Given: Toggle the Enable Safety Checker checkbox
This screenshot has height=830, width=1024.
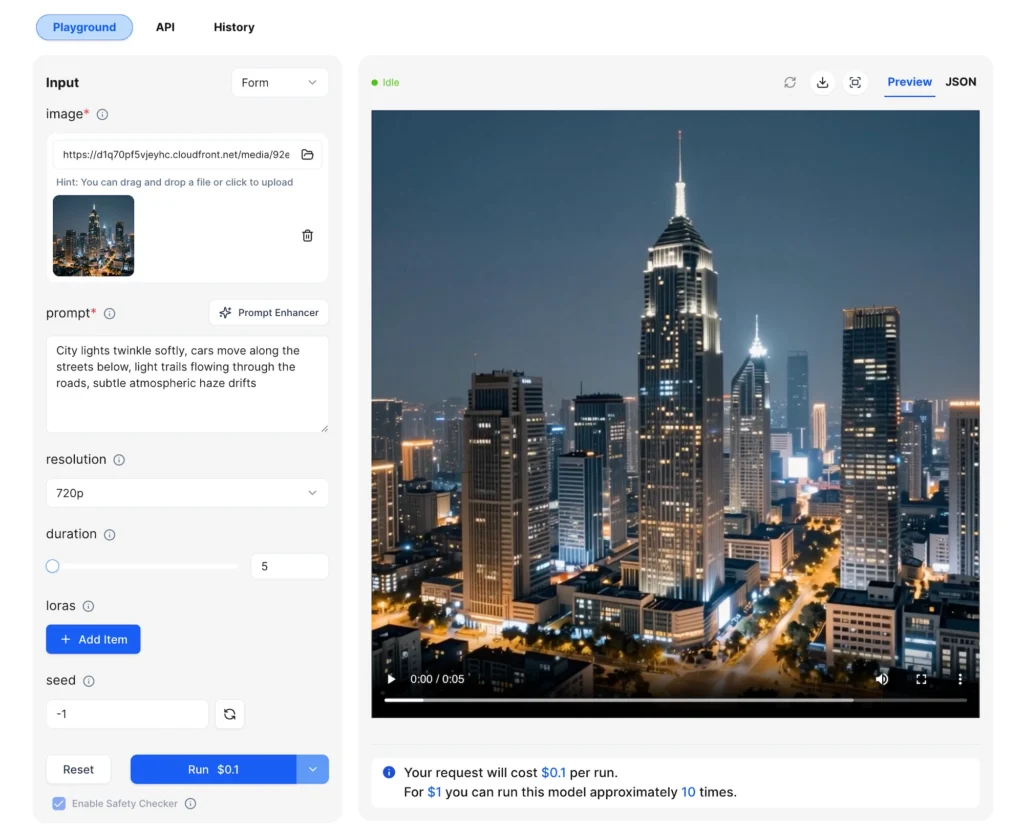Looking at the screenshot, I should click(x=59, y=804).
